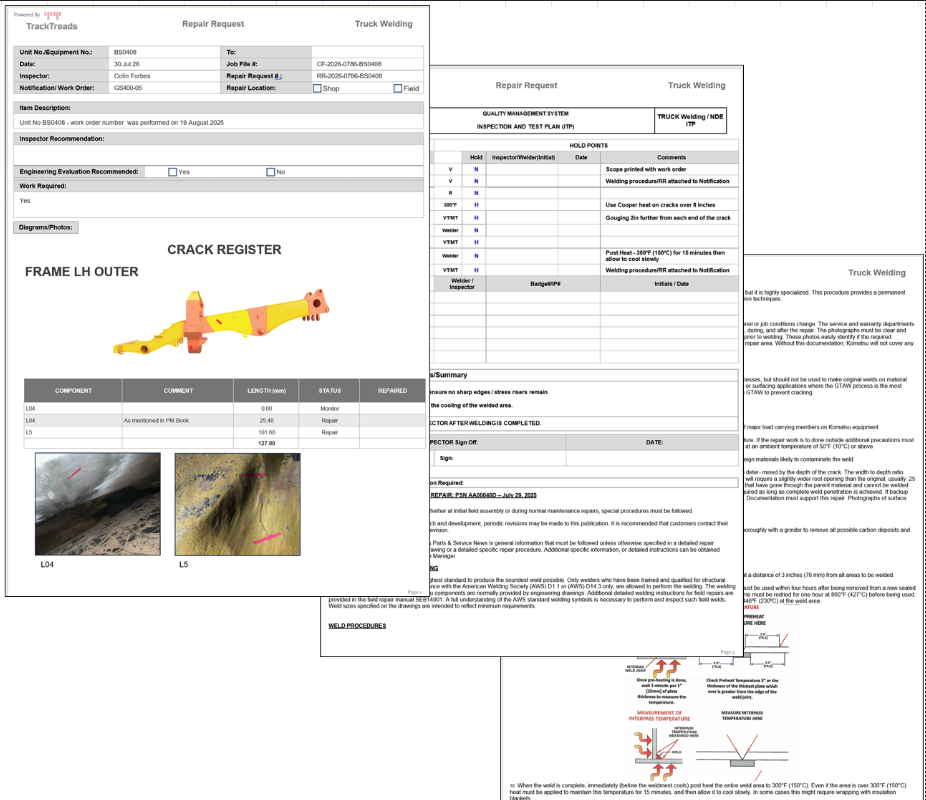Viewport: 926px width, 800px height.
Task: Click 'Gouging 2in further' comment
Action: 668,218
